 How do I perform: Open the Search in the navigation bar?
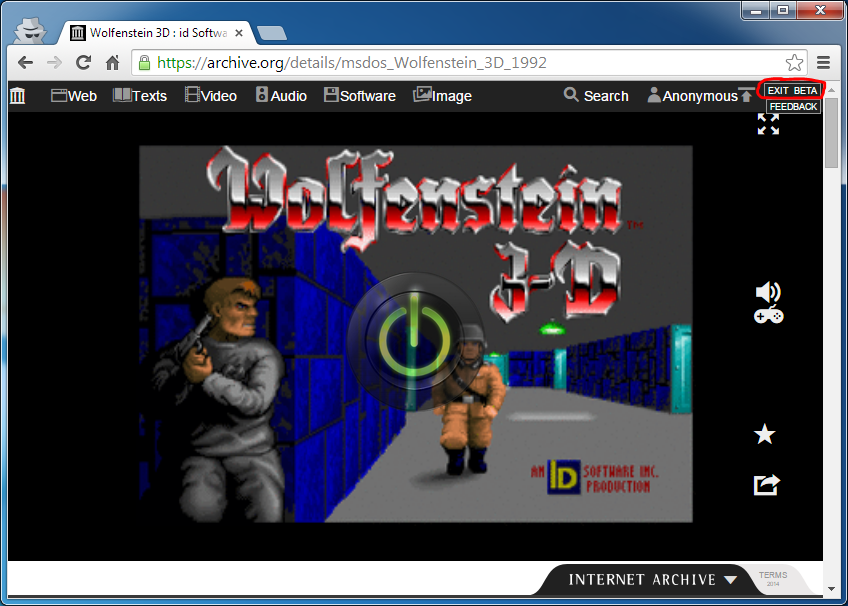[x=596, y=96]
